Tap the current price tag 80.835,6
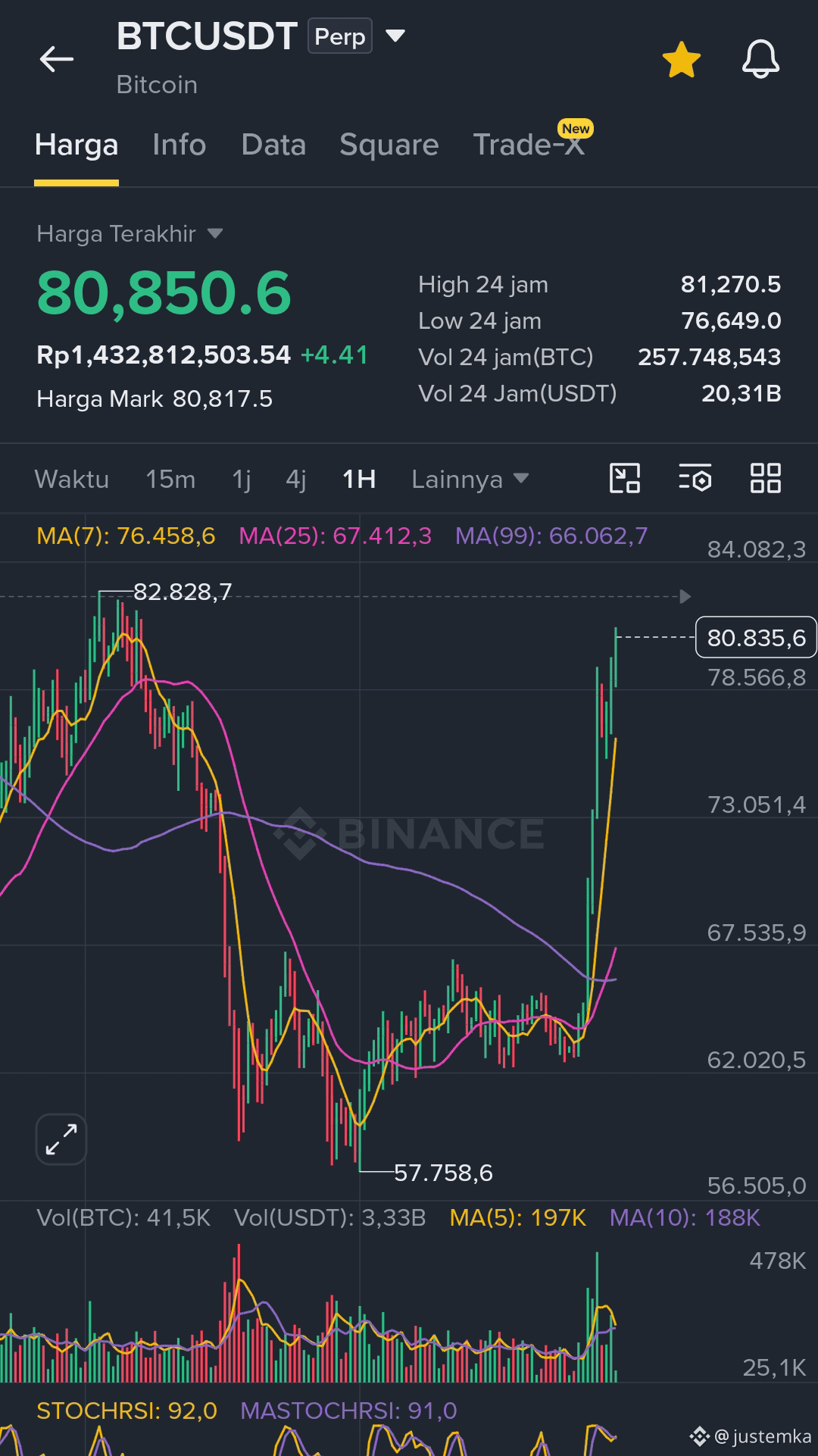Image resolution: width=818 pixels, height=1456 pixels. click(x=756, y=638)
